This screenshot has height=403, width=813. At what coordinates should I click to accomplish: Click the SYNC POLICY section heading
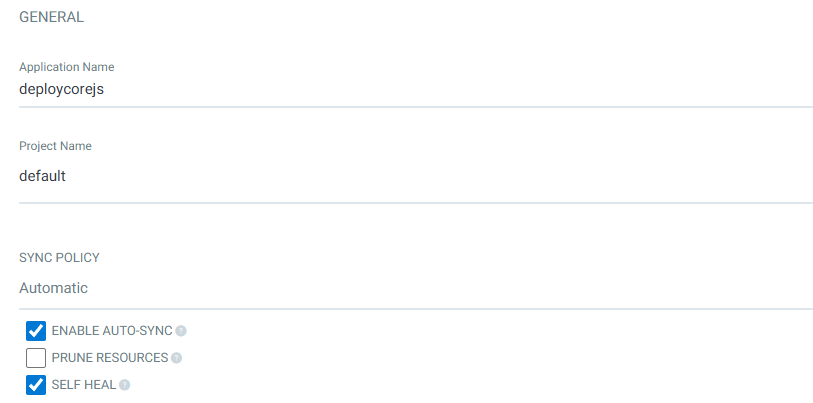[59, 257]
